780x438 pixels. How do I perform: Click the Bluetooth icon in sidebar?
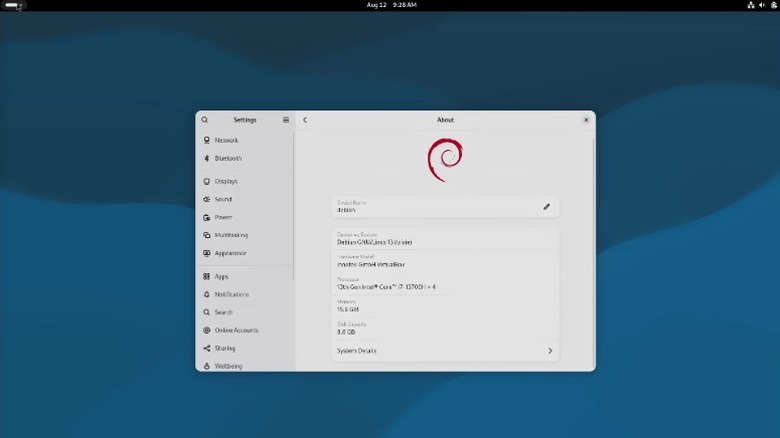click(x=206, y=158)
